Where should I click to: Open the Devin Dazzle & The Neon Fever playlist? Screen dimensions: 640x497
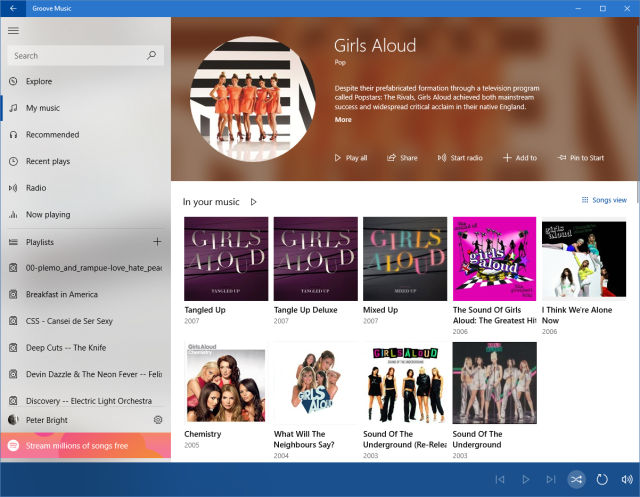pos(86,374)
